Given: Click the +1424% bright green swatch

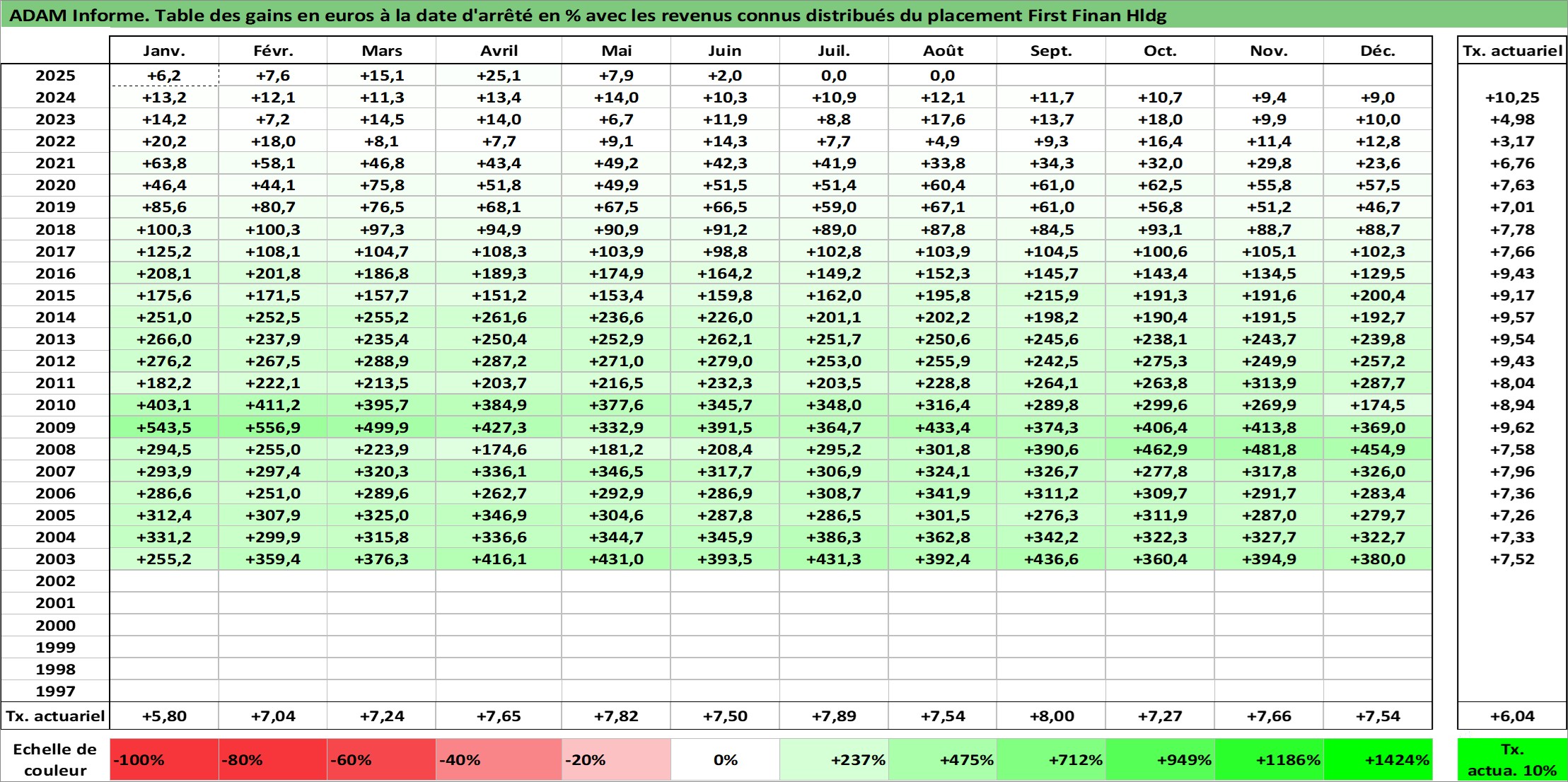Looking at the screenshot, I should (1378, 760).
